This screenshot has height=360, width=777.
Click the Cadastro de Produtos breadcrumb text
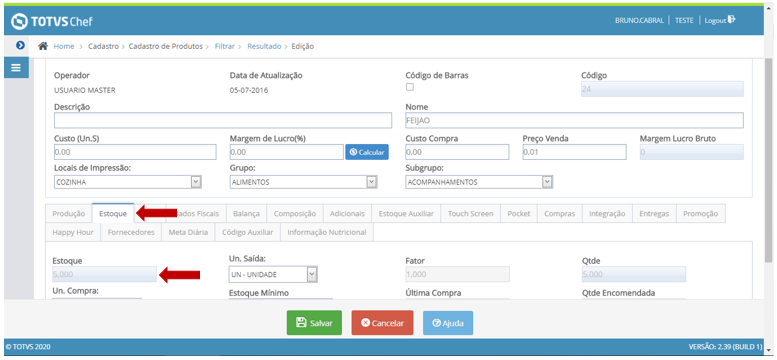[x=166, y=46]
